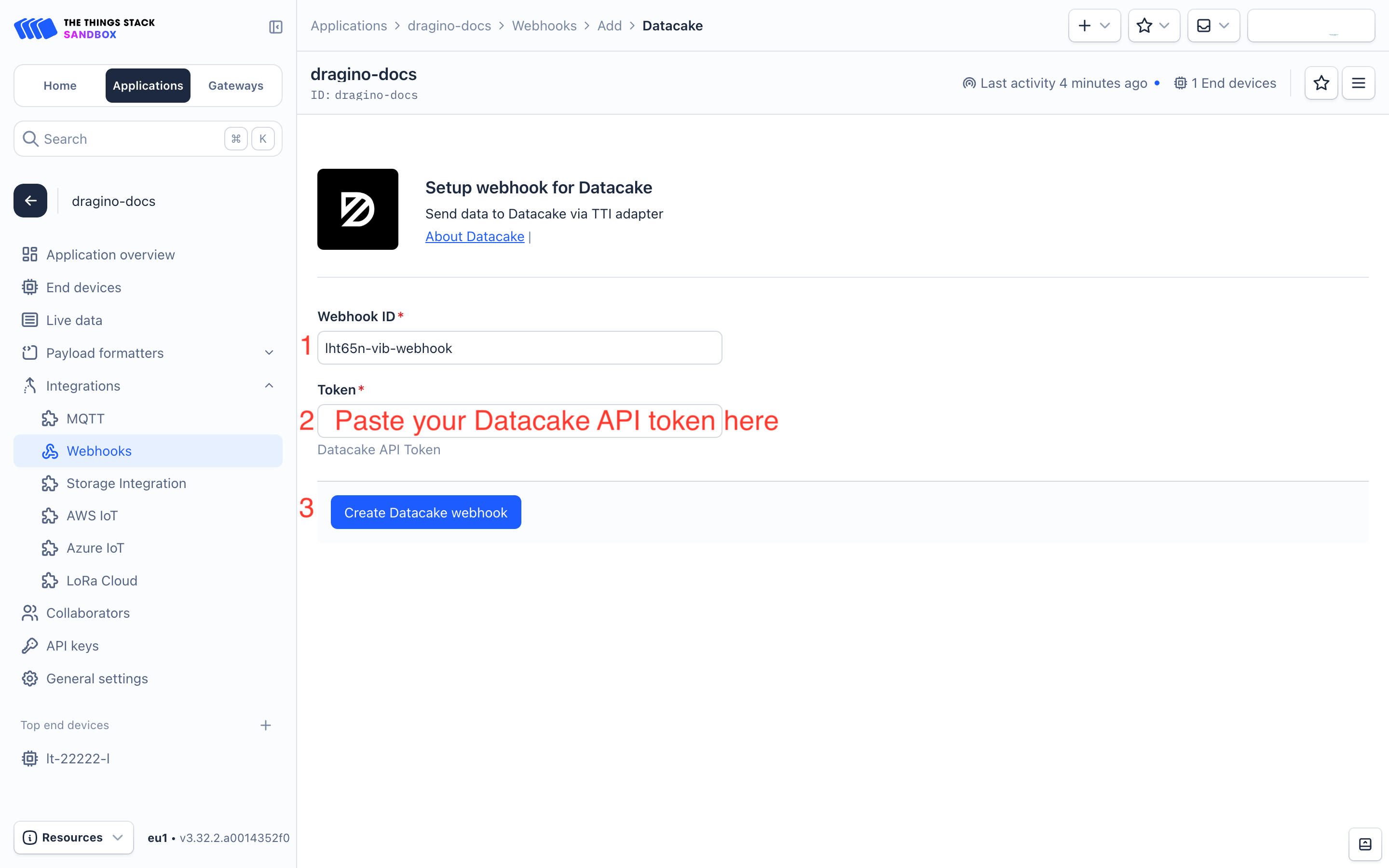Add a top end device with plus icon
This screenshot has height=868, width=1389.
pyautogui.click(x=265, y=725)
